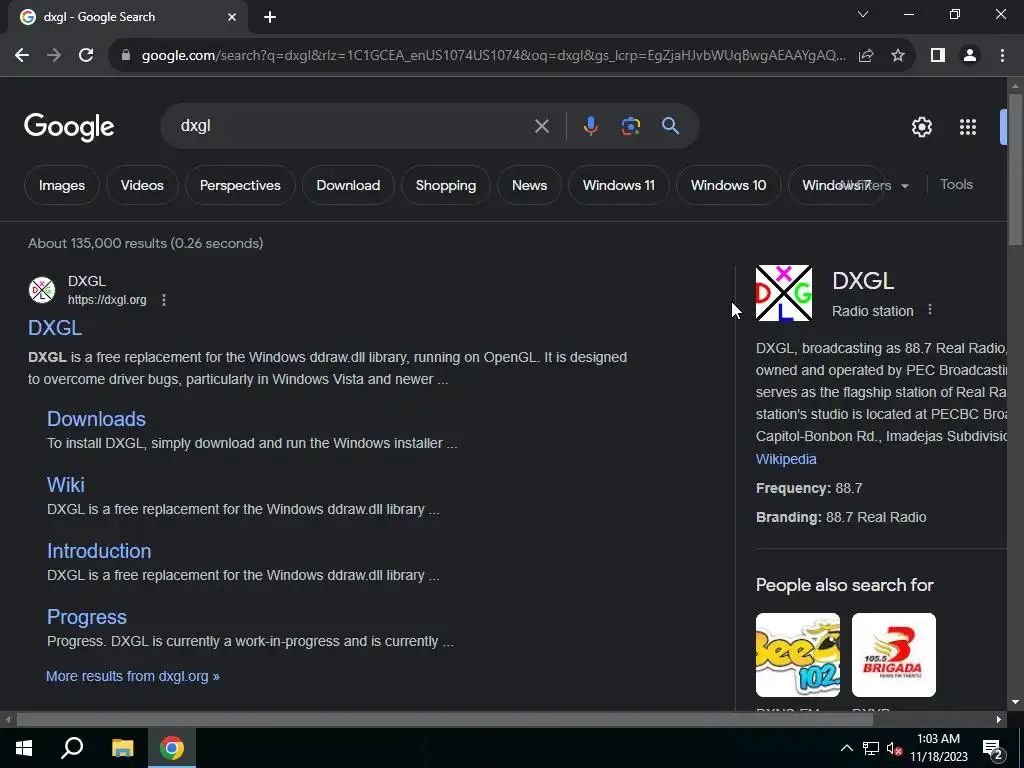Bookmark this page with the star icon
Screen dimensions: 1024x768
(898, 56)
